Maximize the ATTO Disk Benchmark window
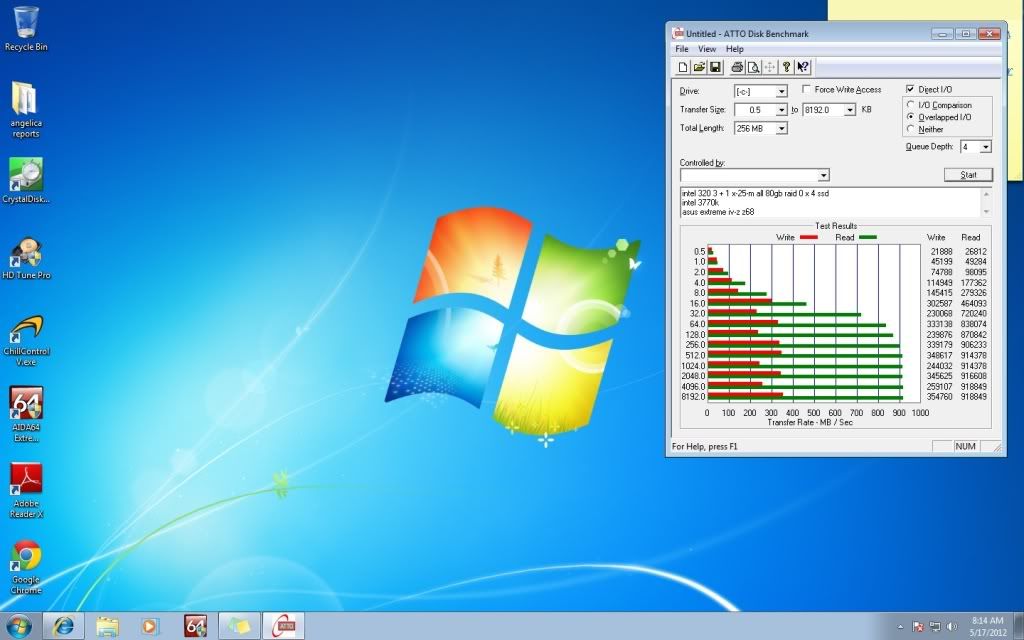This screenshot has width=1024, height=640. click(x=965, y=34)
